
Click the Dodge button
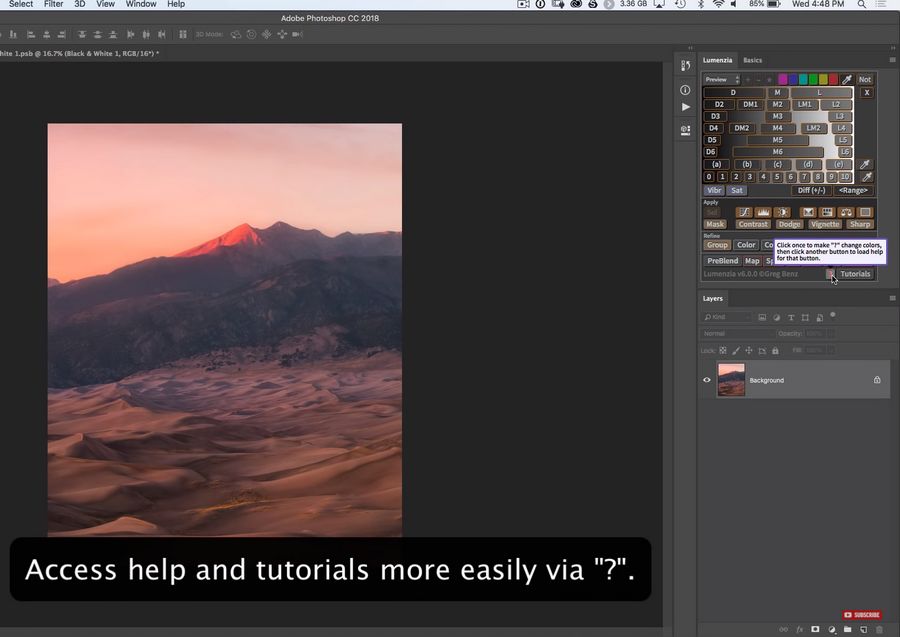point(789,224)
